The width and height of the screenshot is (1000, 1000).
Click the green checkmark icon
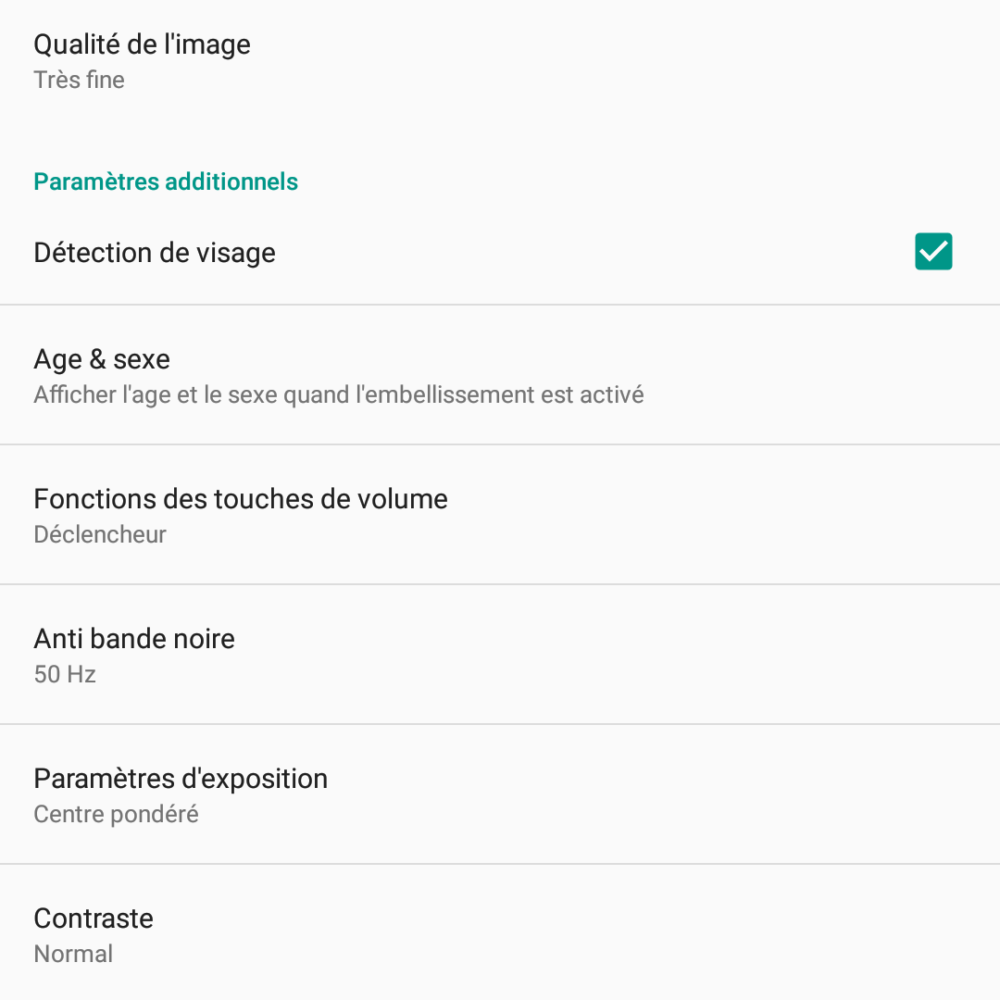[x=933, y=252]
